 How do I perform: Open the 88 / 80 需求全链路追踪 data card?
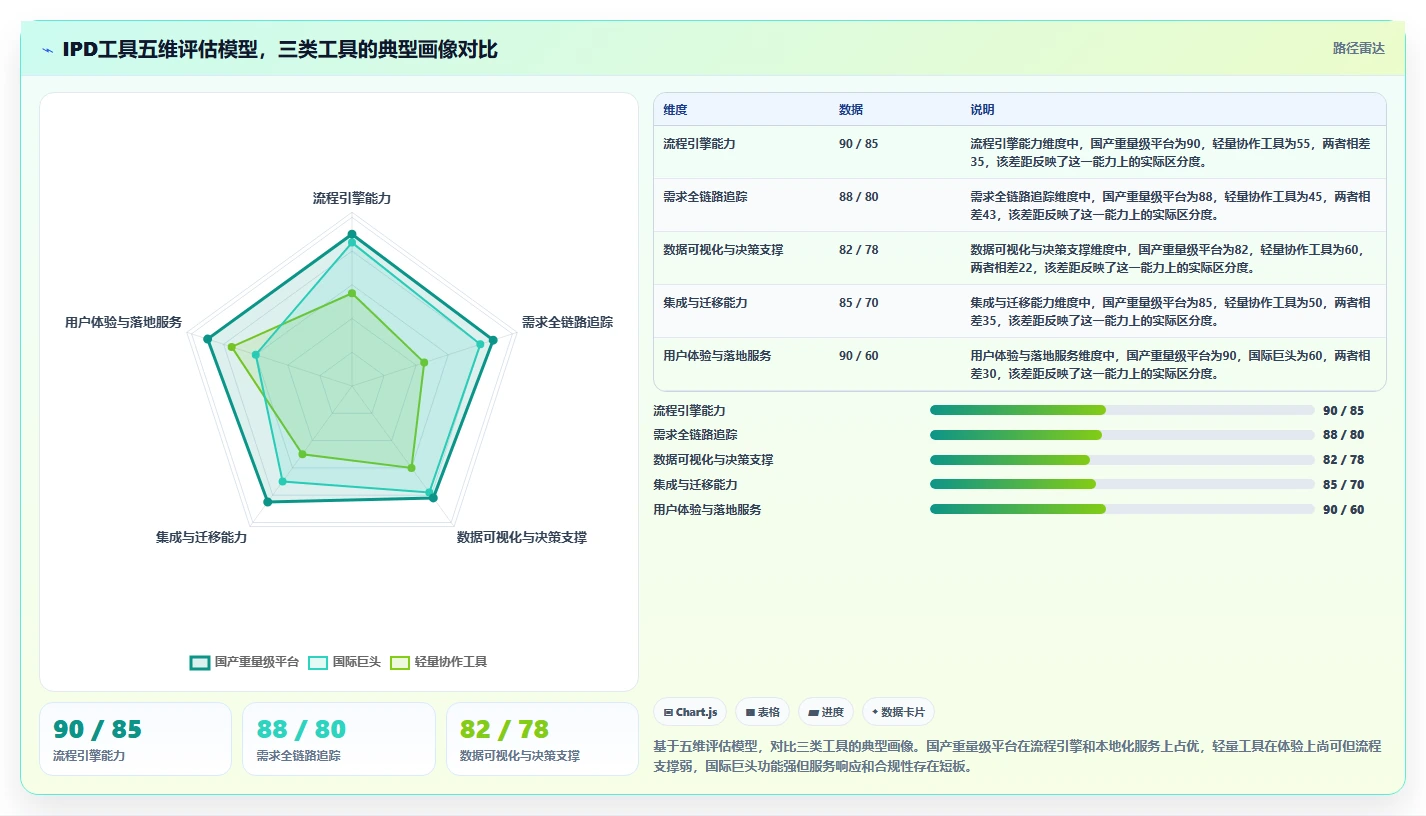pos(339,739)
